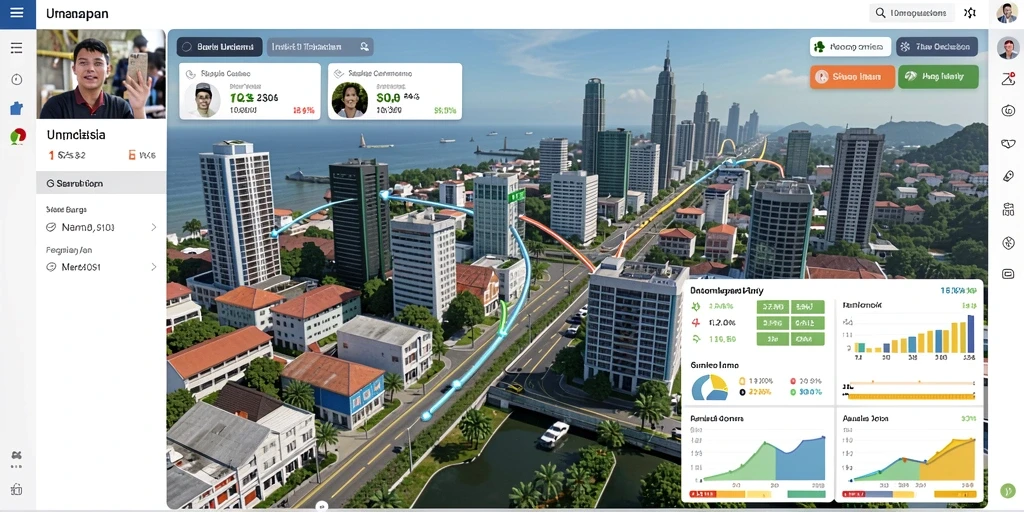Click header icon of first profile card
Viewport: 1024px width, 512px height.
click(191, 74)
